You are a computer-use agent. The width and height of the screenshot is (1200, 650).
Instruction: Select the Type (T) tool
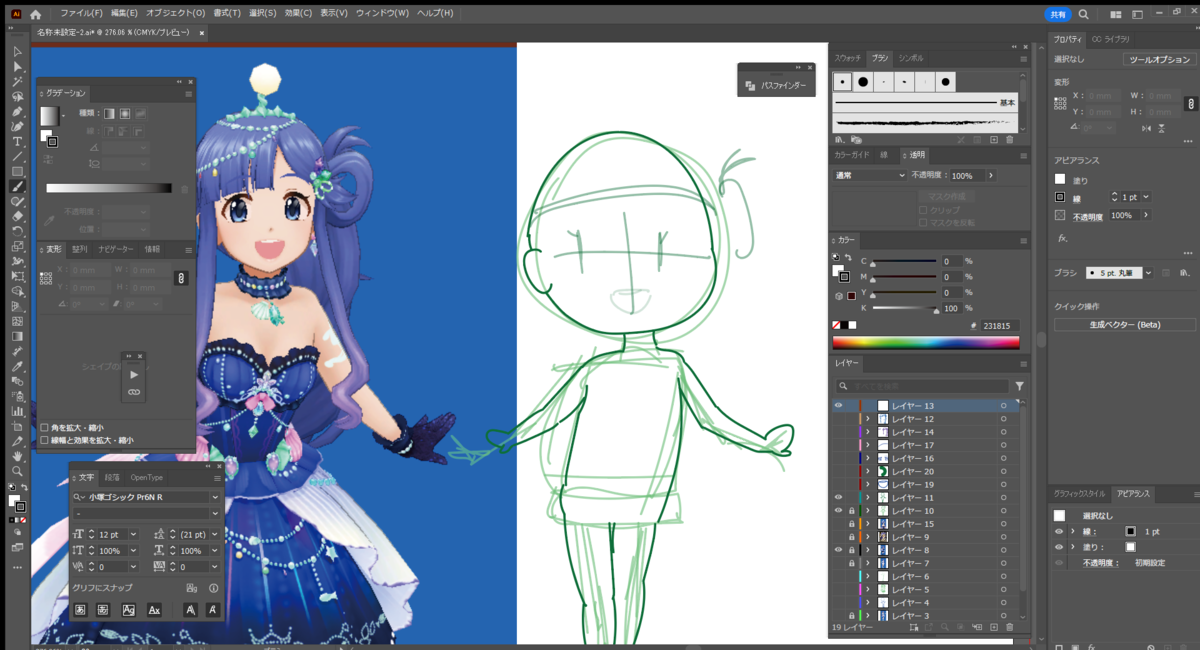18,142
